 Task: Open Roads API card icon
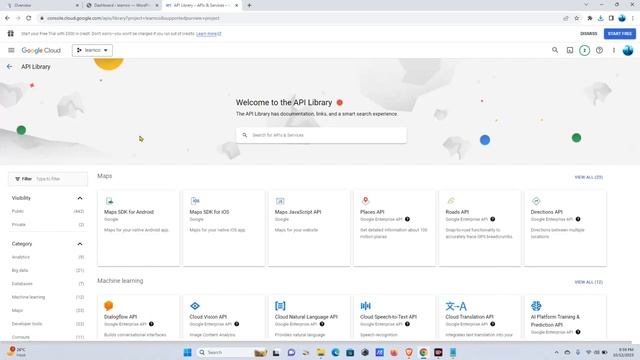451,201
